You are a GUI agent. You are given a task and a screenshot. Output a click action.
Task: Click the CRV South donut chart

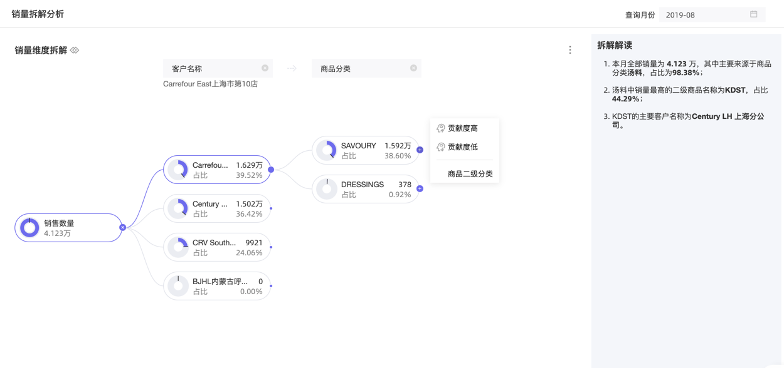click(x=178, y=247)
